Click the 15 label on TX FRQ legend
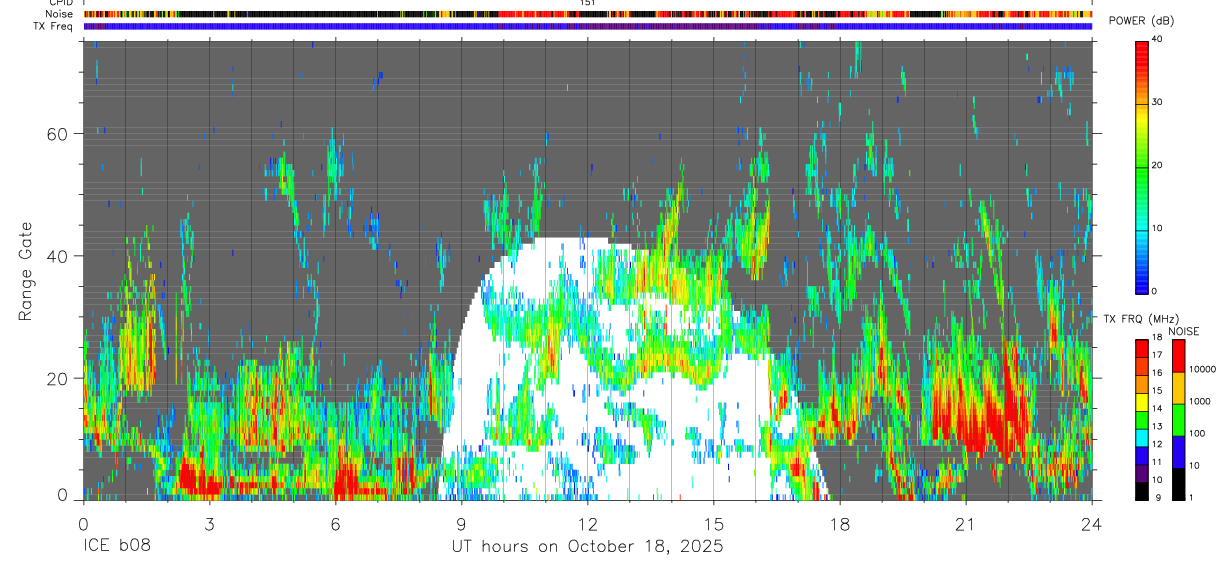This screenshot has height=567, width=1228. pos(1156,391)
